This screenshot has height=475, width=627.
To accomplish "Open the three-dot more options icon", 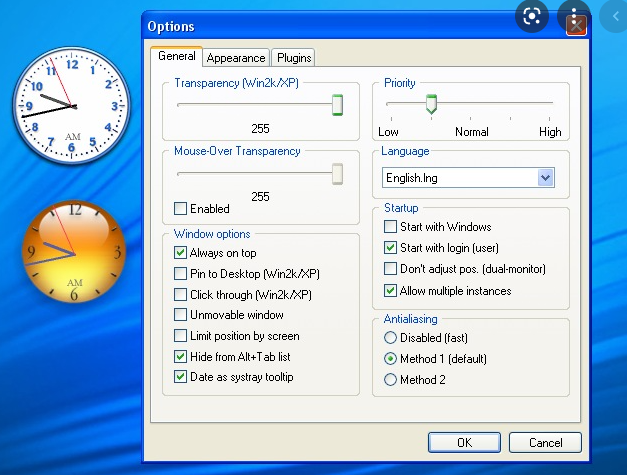I will 573,16.
